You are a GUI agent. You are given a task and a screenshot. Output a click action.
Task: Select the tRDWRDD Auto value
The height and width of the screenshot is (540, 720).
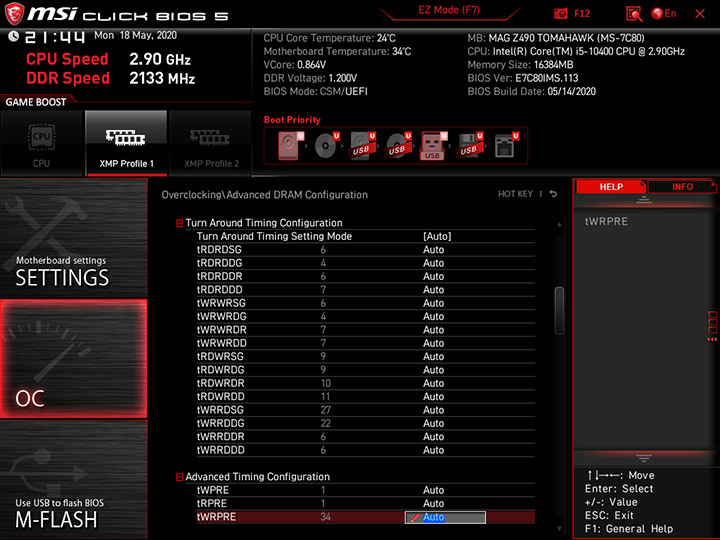(433, 396)
